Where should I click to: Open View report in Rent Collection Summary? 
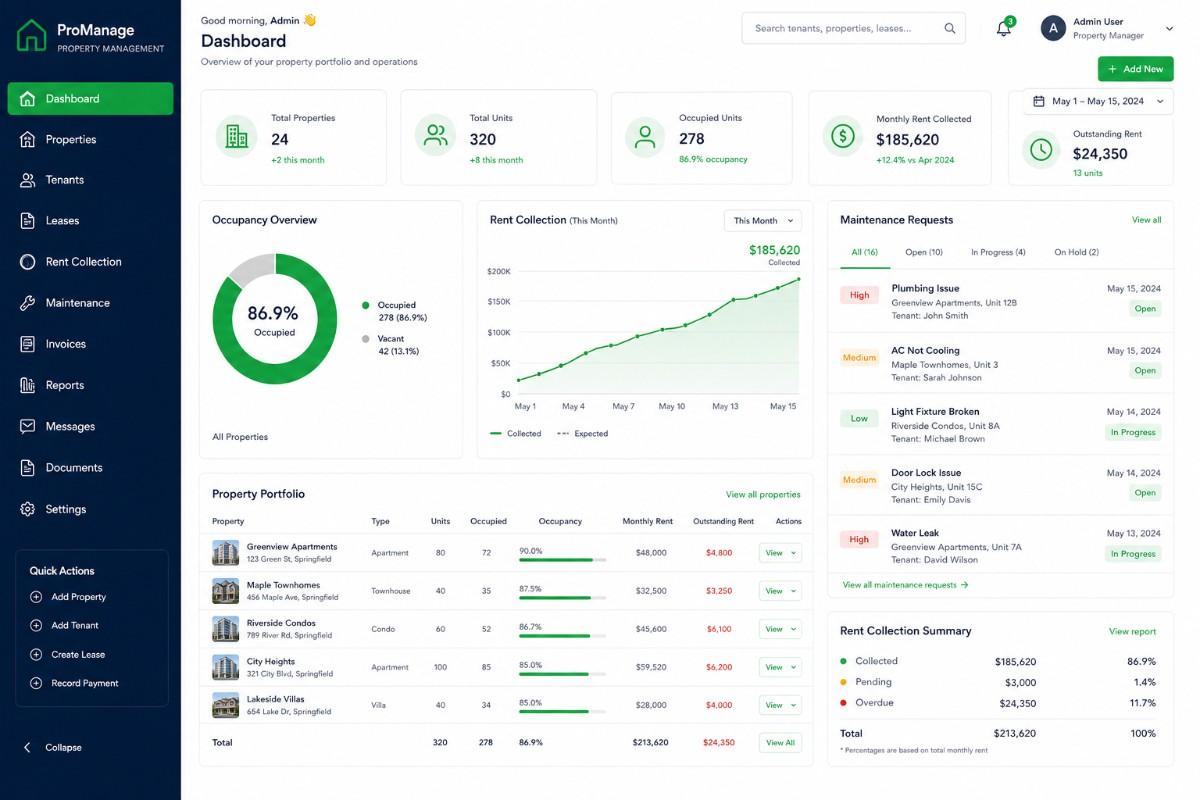[1132, 632]
